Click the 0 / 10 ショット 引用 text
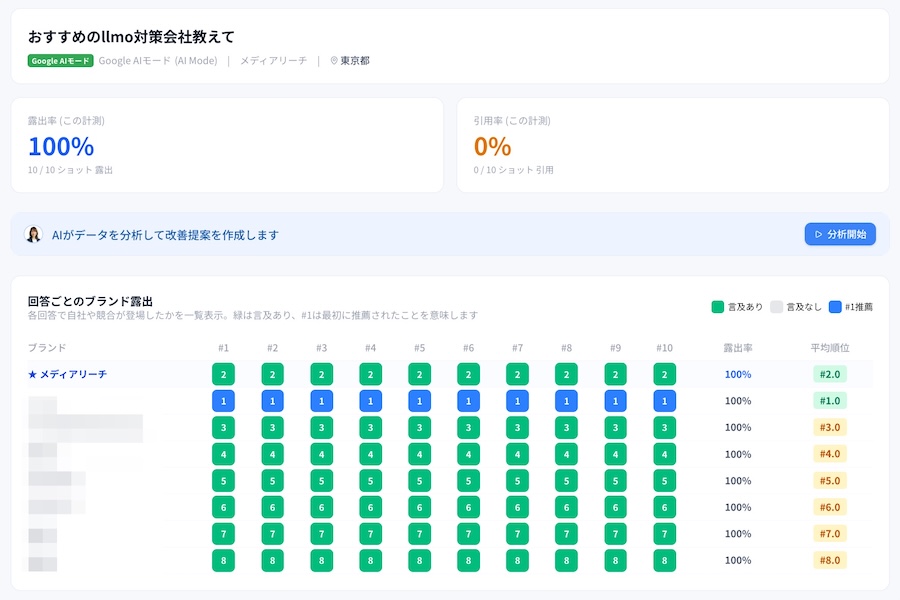Screen dimensions: 900x600 pos(513,170)
